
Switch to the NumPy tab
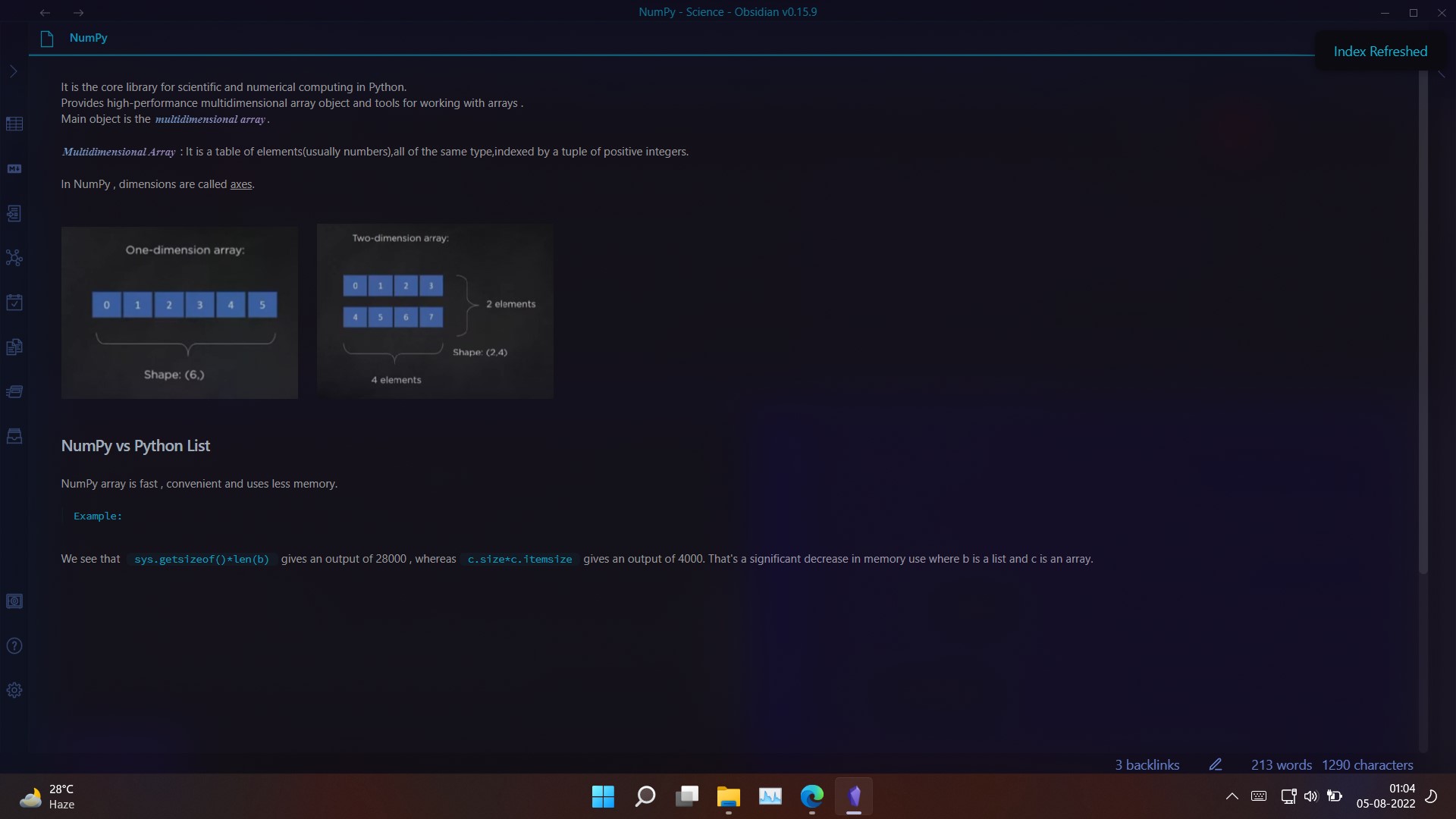click(x=89, y=38)
